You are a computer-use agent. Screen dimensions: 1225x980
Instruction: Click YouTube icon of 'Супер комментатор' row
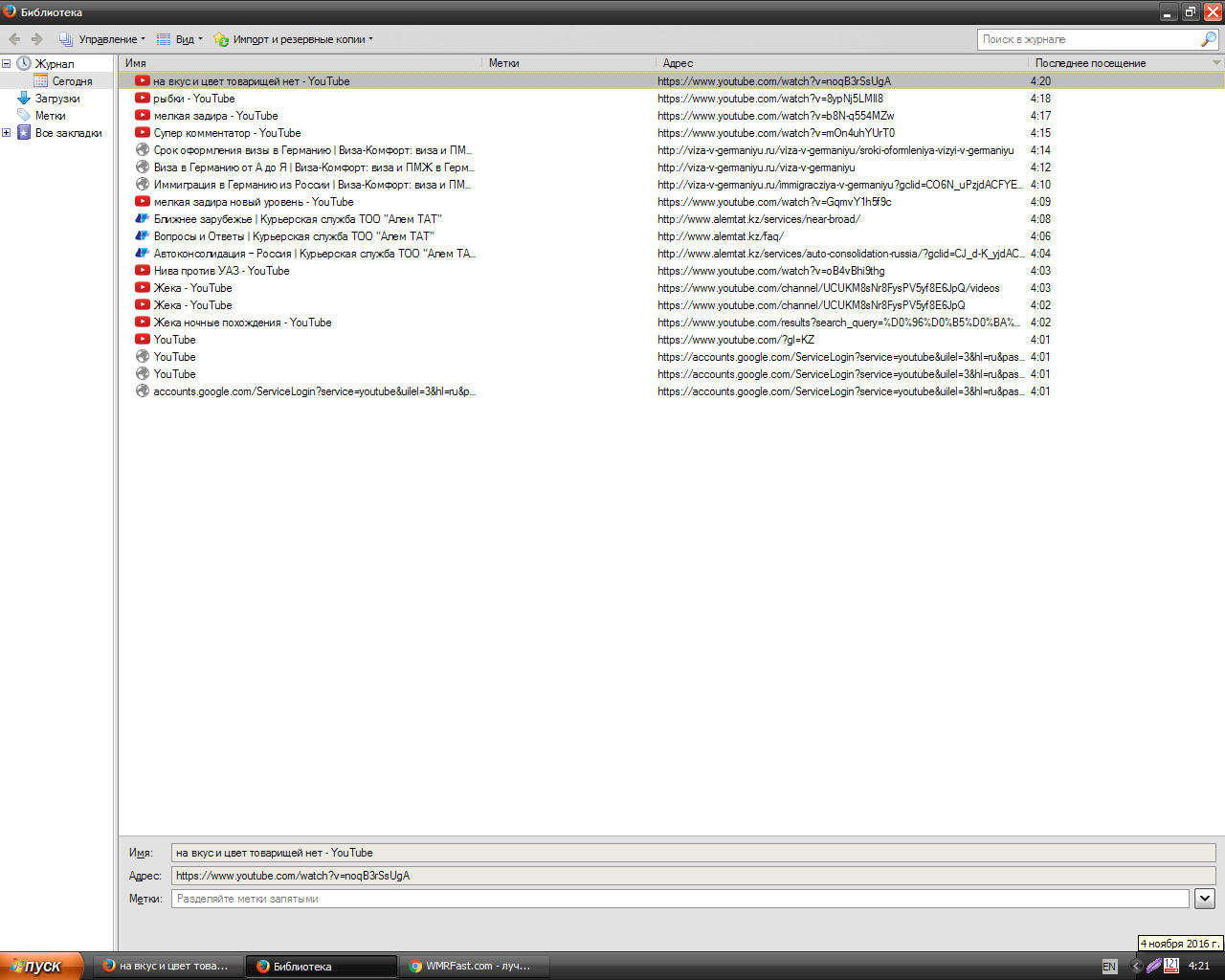coord(143,133)
